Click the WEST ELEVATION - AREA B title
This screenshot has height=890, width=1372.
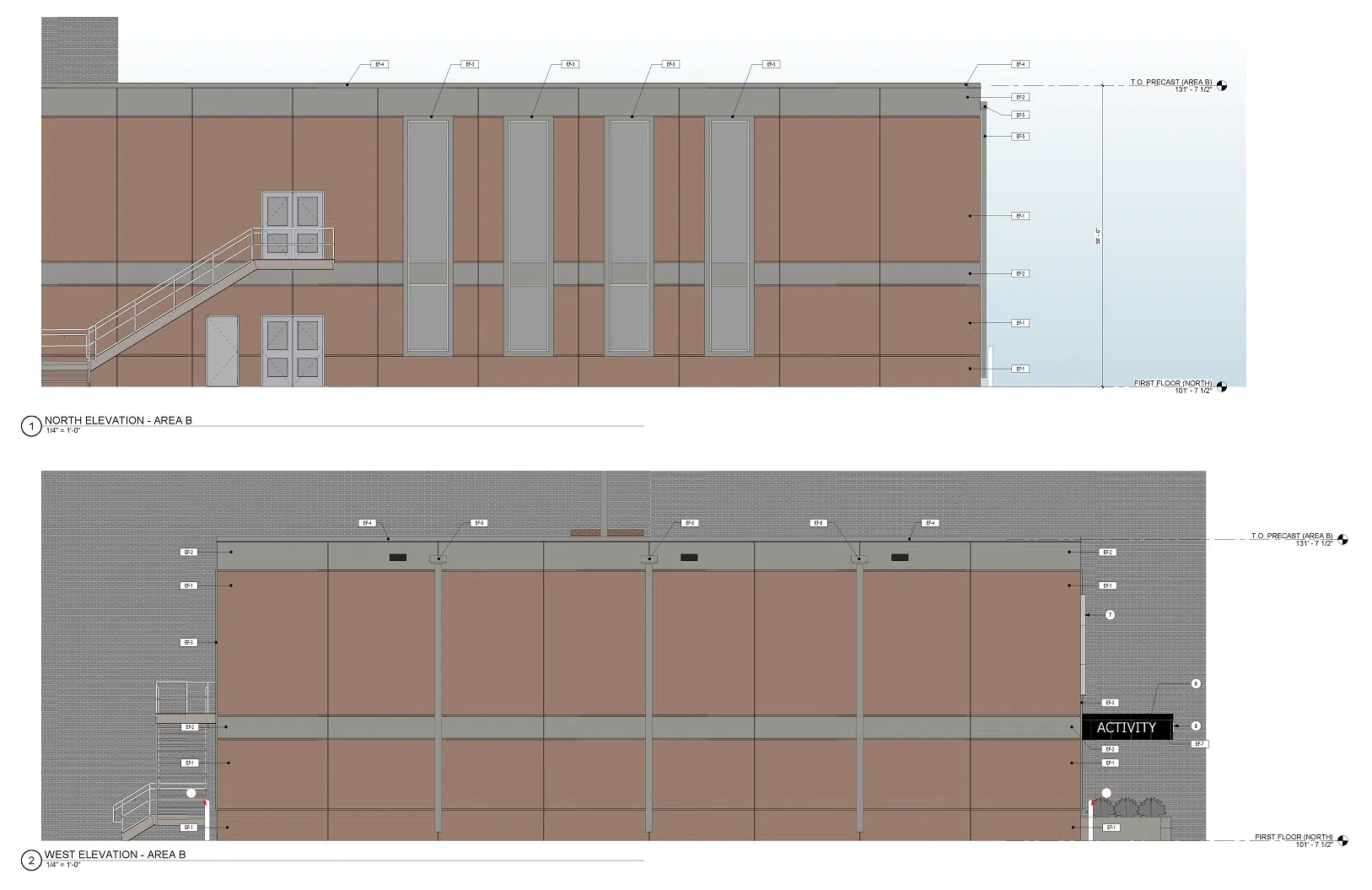click(x=116, y=855)
